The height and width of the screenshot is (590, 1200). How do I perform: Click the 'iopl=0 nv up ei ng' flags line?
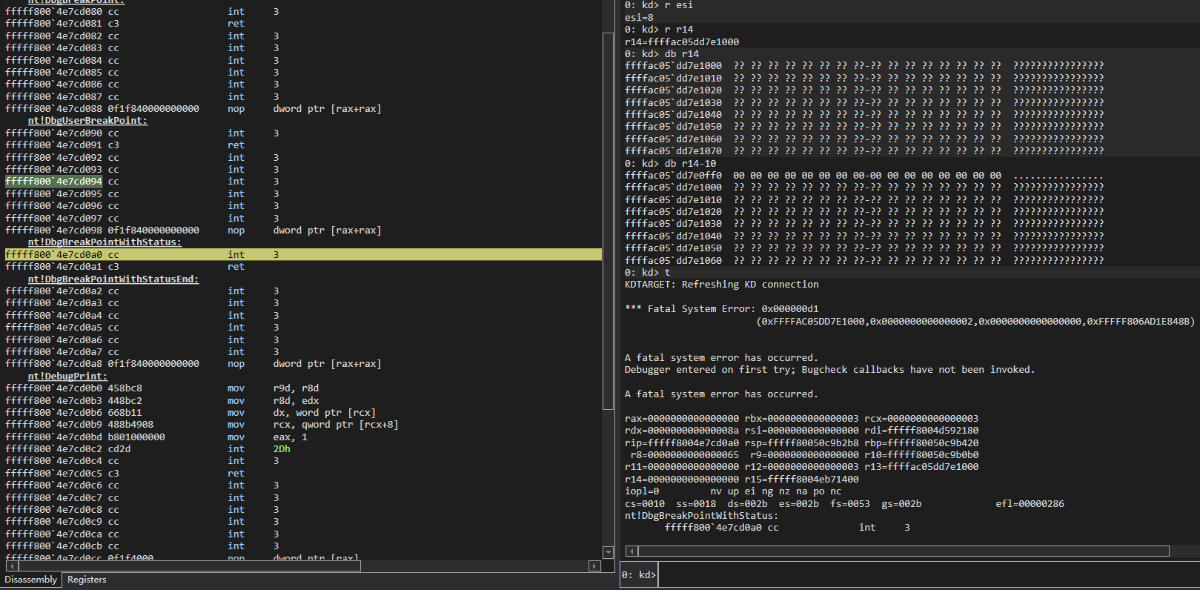click(733, 491)
